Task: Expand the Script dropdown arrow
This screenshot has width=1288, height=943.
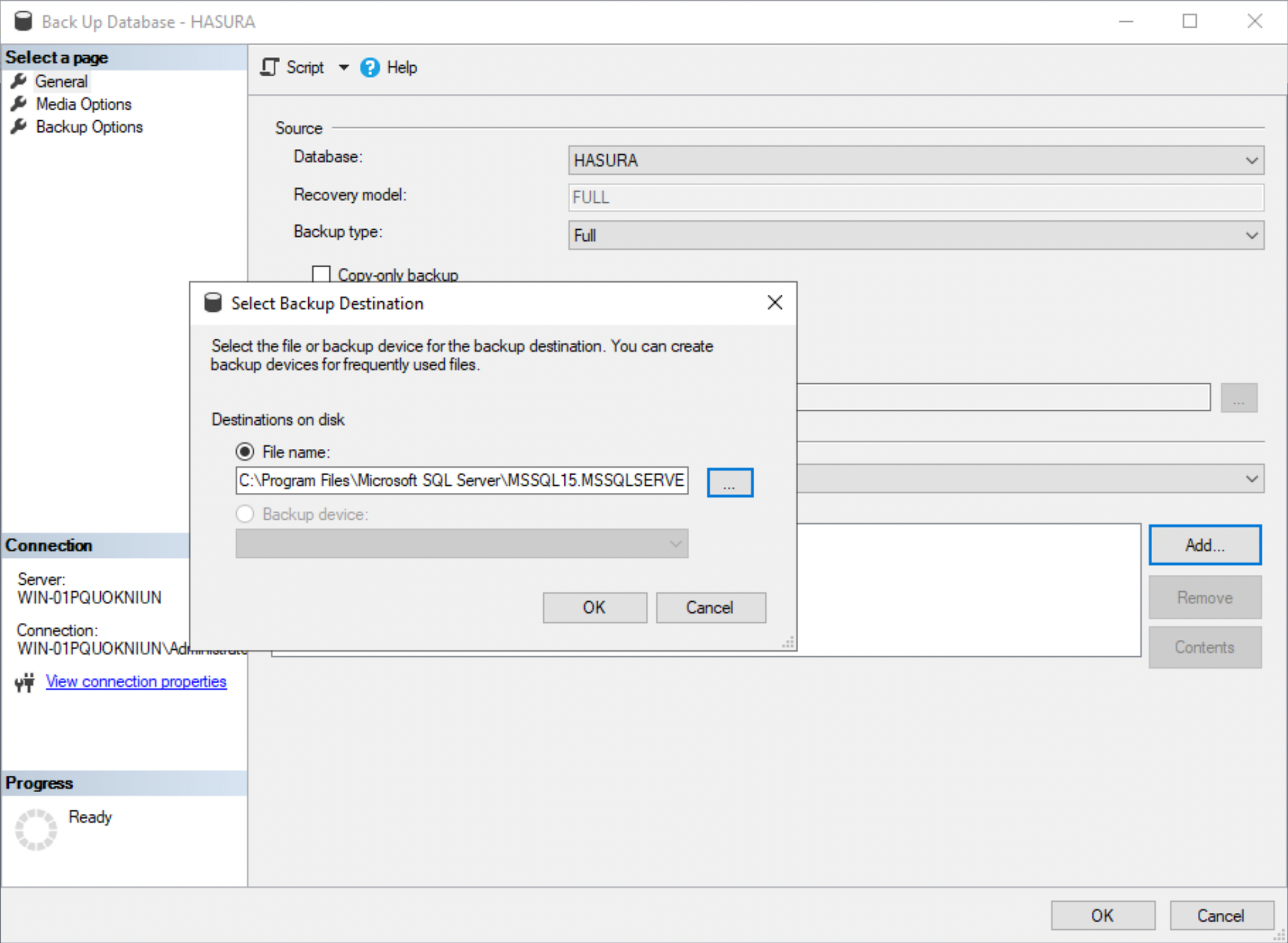Action: 343,67
